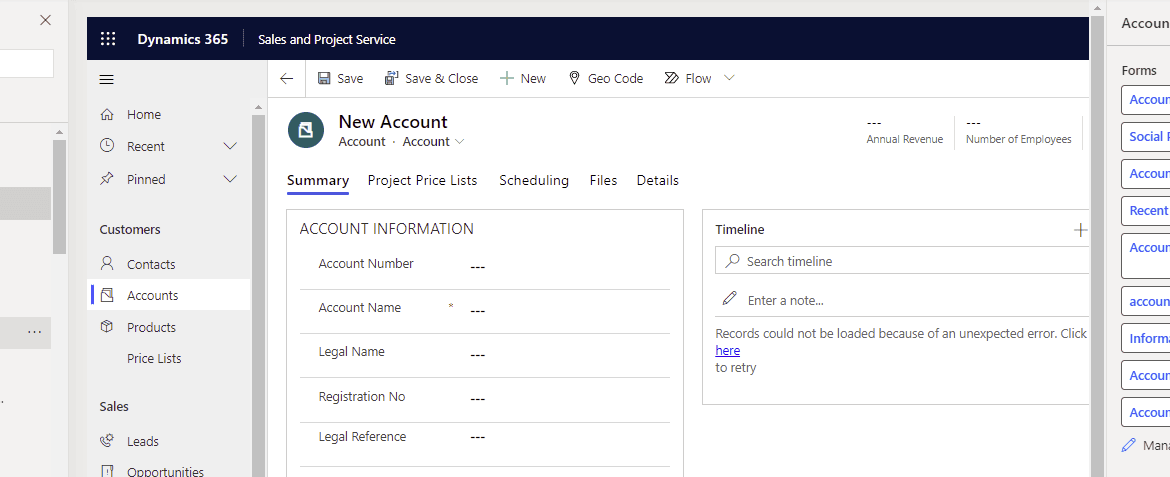
Task: Click the Contacts person icon
Action: click(x=107, y=264)
